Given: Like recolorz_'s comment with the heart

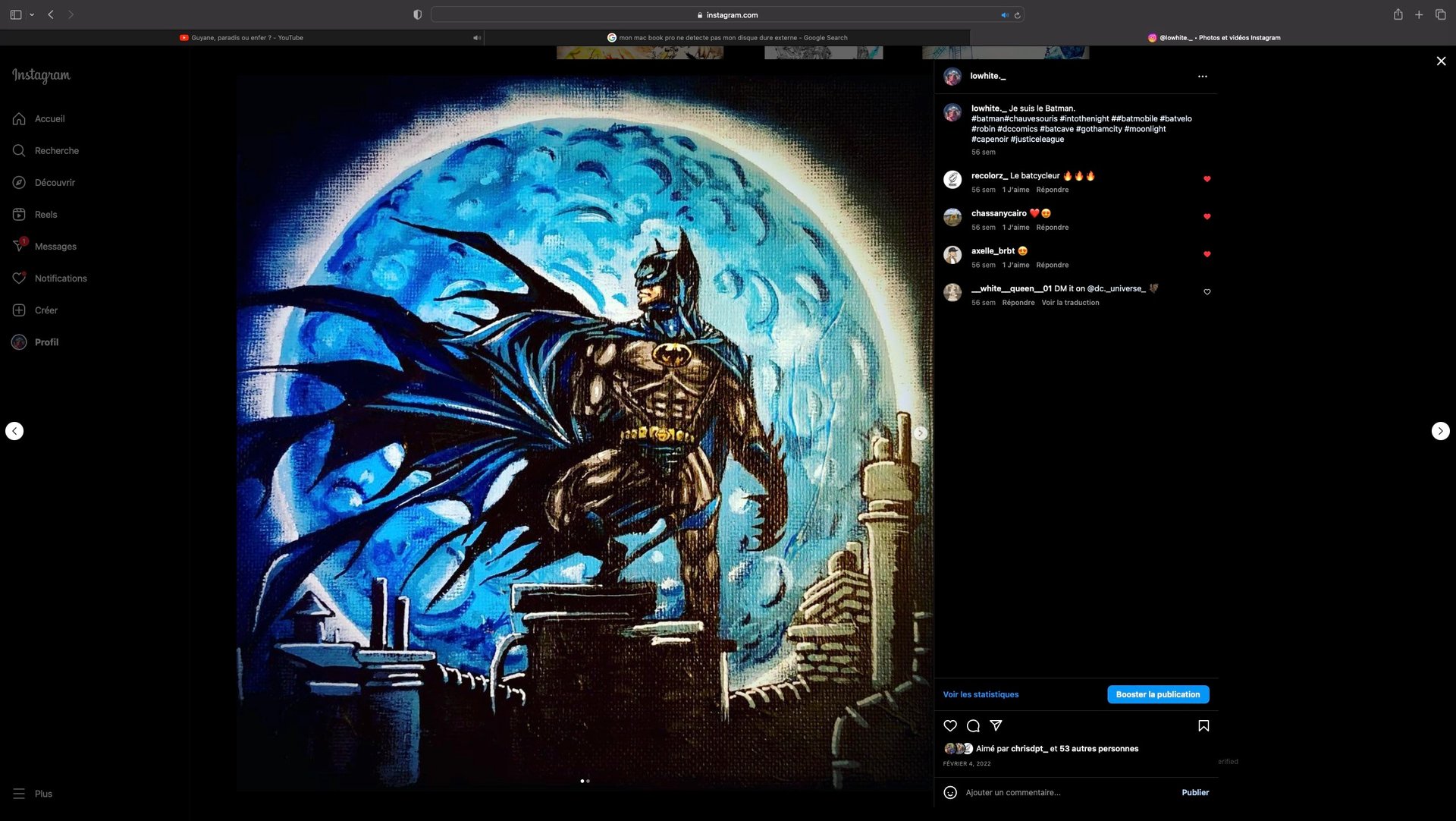Looking at the screenshot, I should pyautogui.click(x=1207, y=179).
